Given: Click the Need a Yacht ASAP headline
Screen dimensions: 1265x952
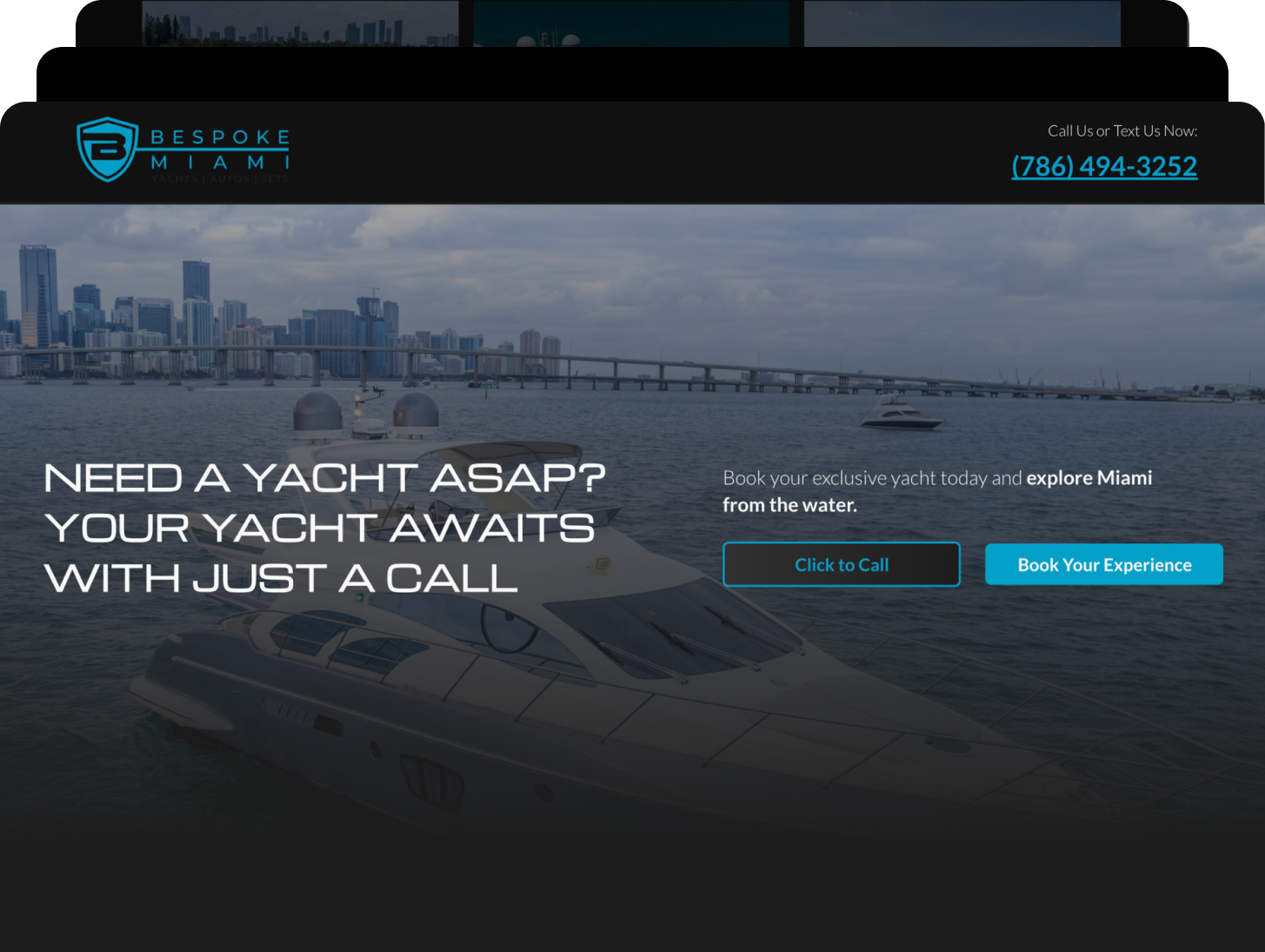Looking at the screenshot, I should tap(325, 528).
